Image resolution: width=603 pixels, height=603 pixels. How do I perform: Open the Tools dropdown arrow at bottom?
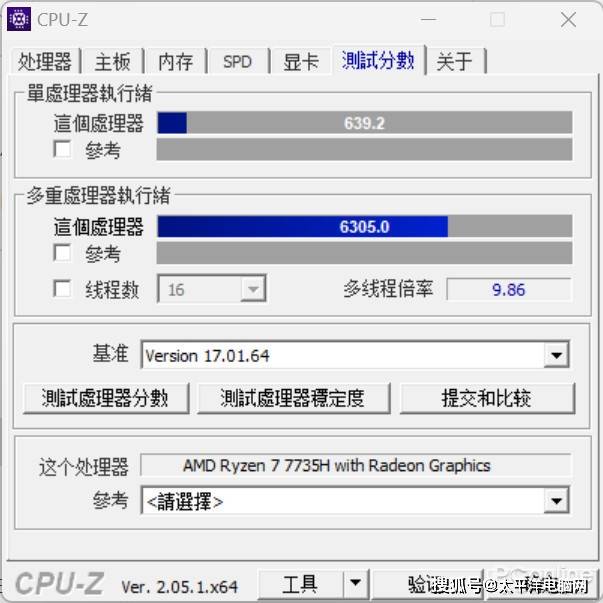tap(356, 582)
